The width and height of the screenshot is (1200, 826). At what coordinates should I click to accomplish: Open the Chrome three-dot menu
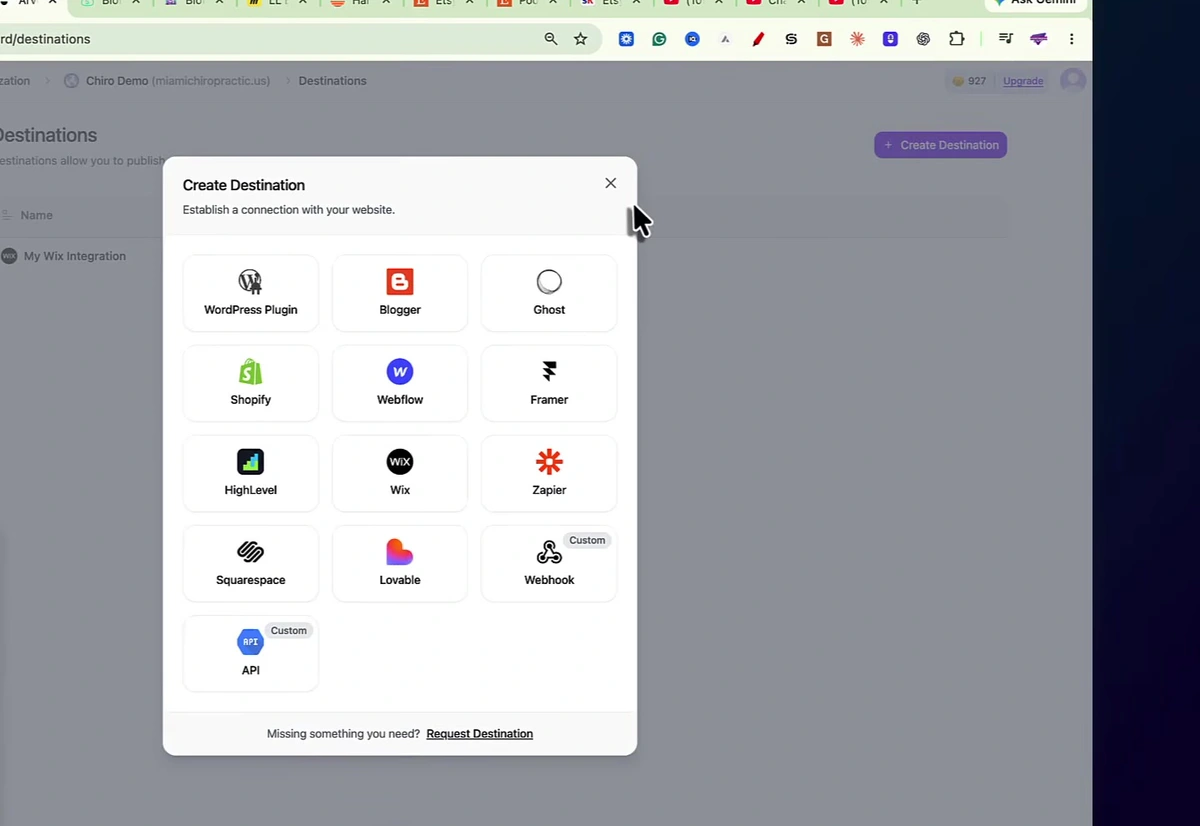click(x=1072, y=39)
